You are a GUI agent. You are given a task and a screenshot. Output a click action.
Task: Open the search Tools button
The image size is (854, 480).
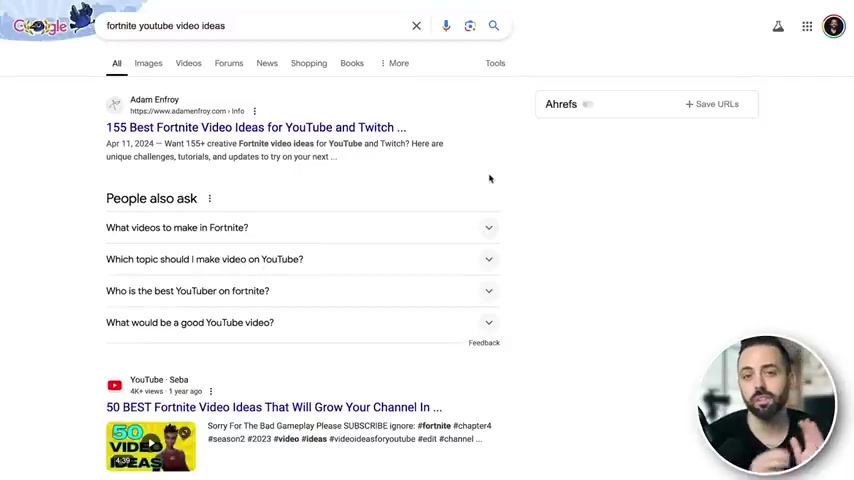tap(495, 63)
